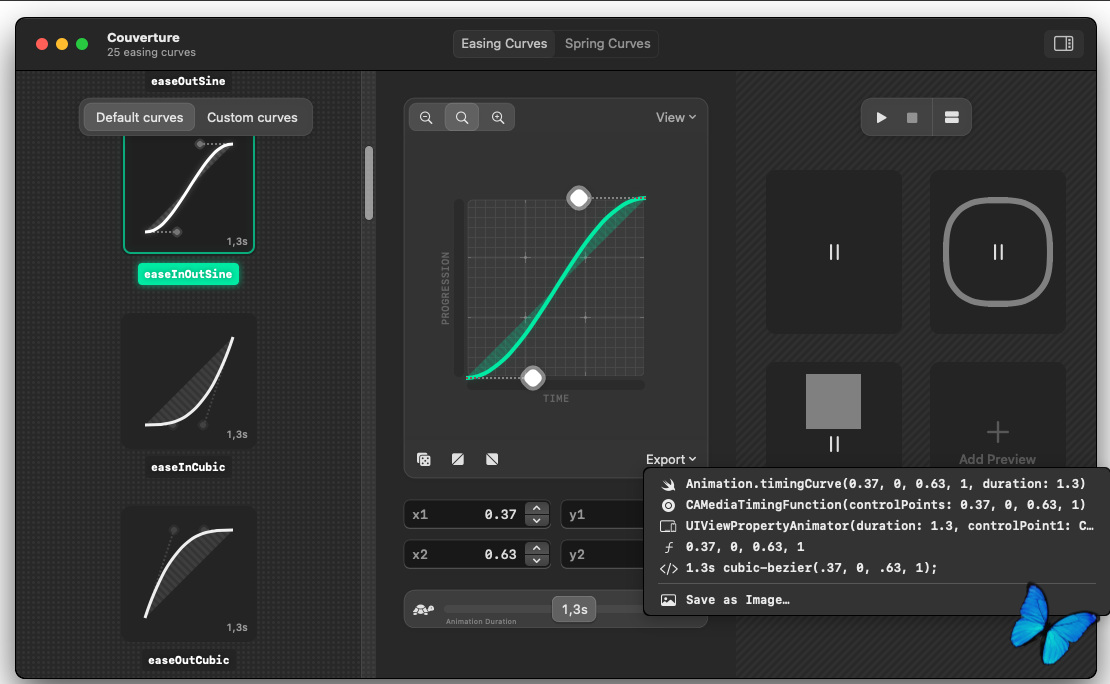Open the Export dropdown menu
The image size is (1110, 684).
click(671, 460)
